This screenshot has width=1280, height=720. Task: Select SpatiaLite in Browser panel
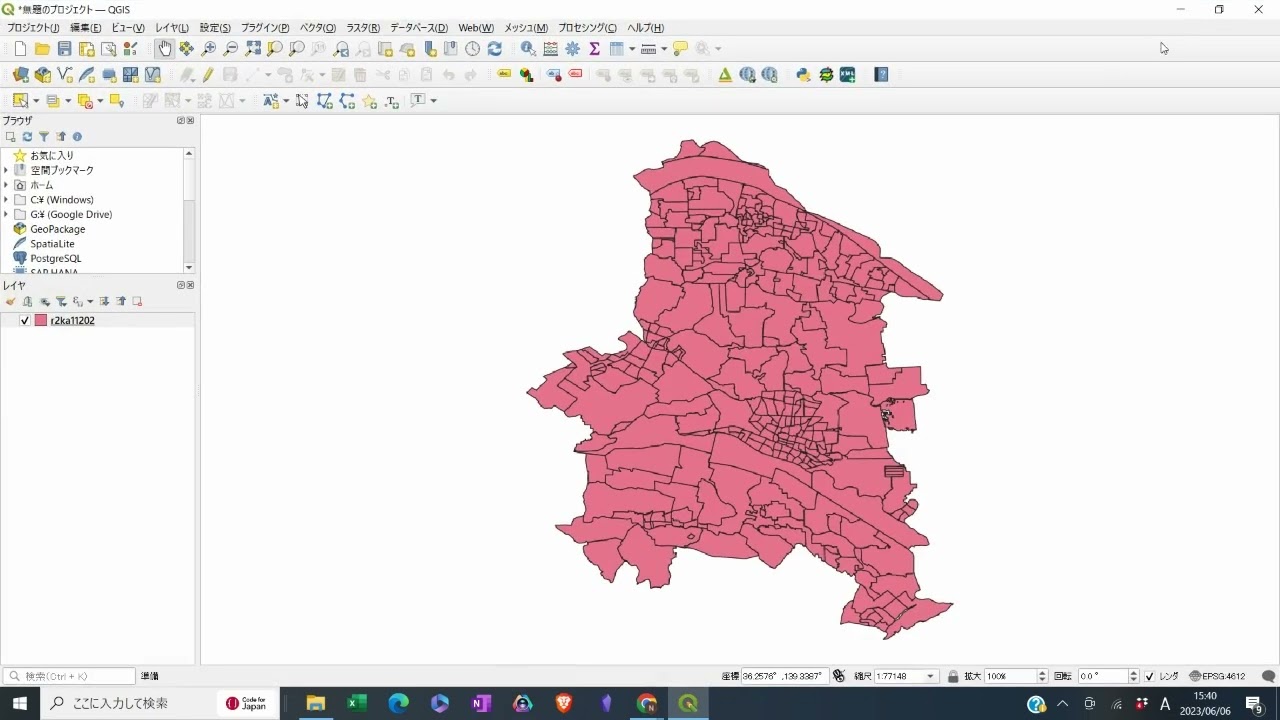click(52, 244)
